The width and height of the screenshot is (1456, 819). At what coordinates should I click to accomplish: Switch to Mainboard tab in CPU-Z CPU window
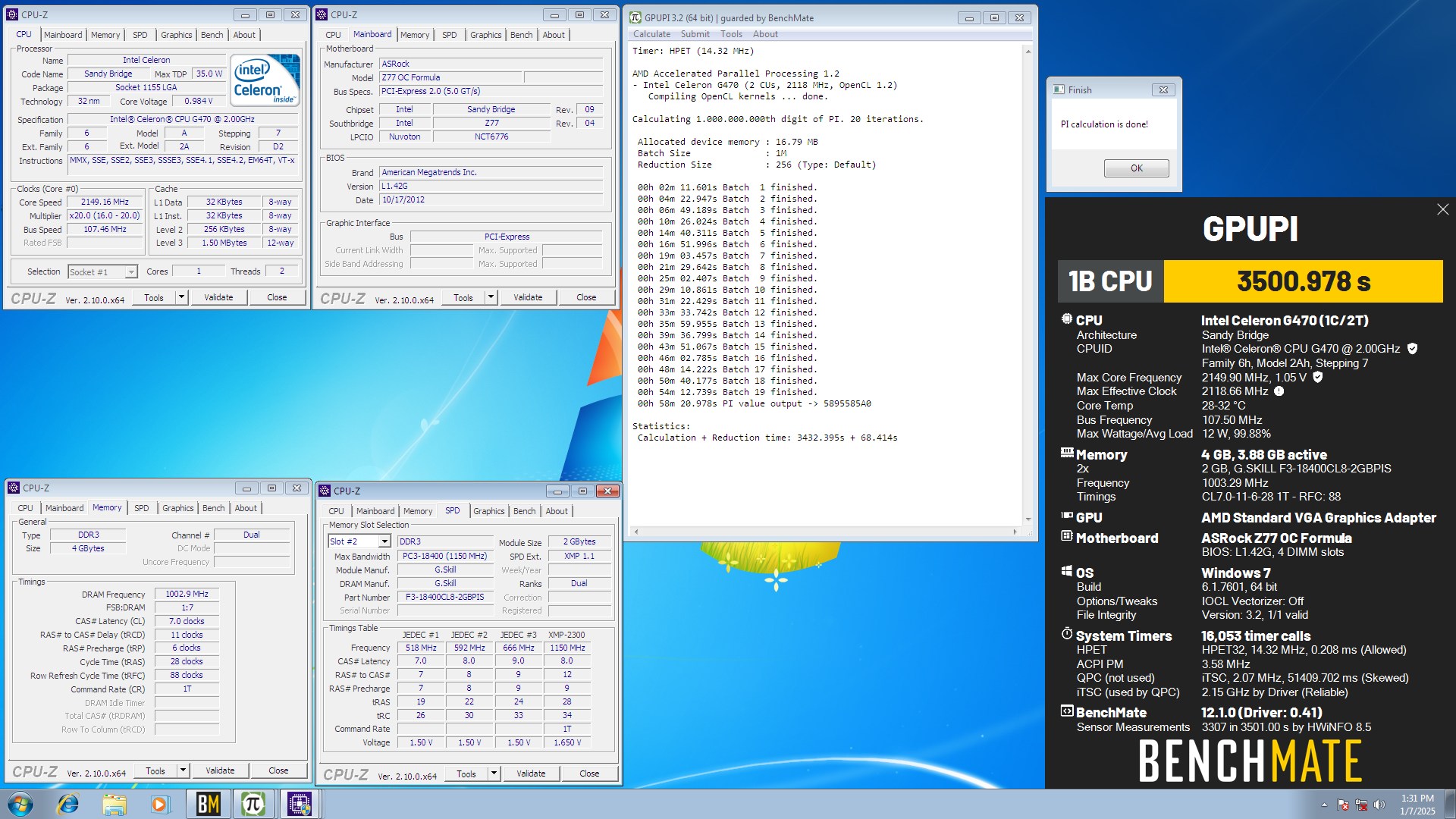[63, 35]
